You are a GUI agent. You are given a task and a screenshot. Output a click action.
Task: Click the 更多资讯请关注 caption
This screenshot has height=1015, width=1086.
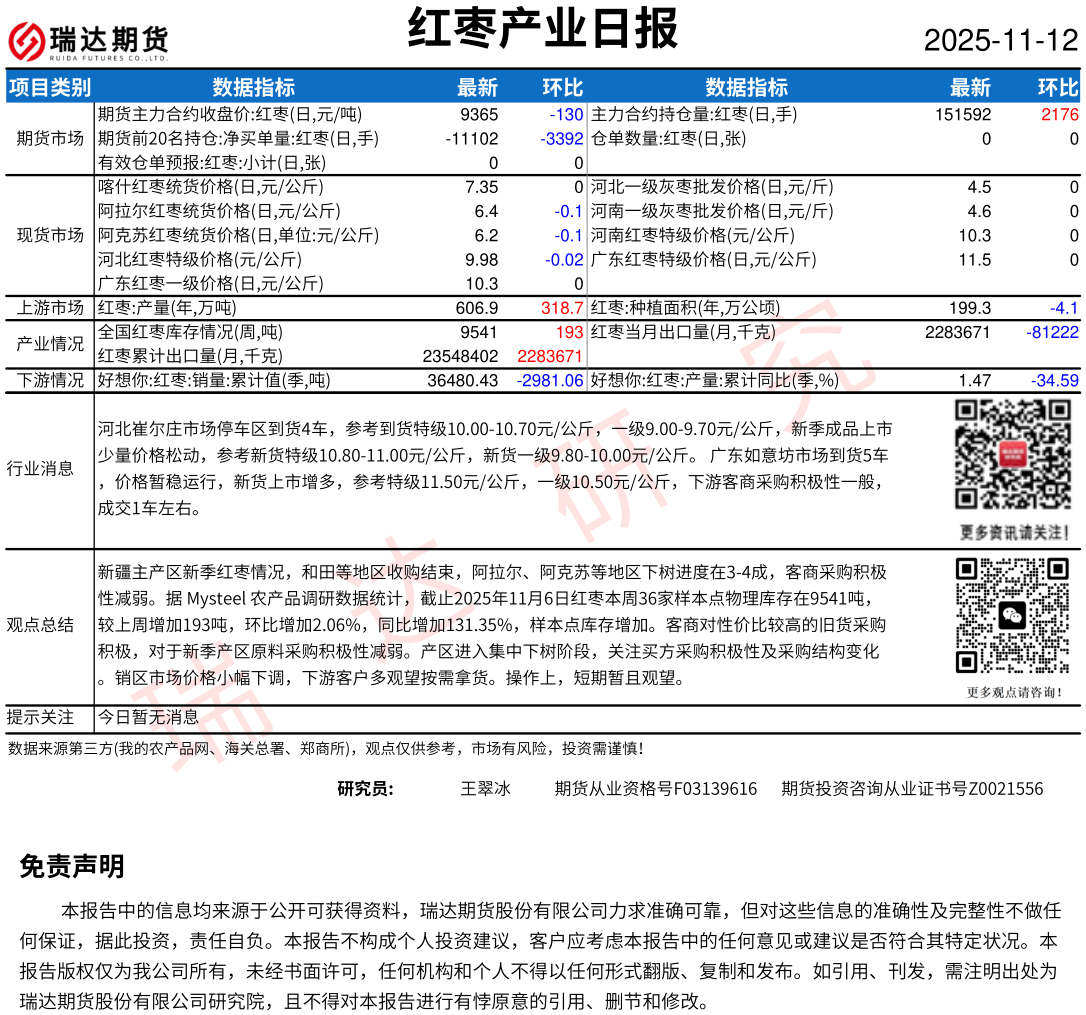[x=1011, y=531]
